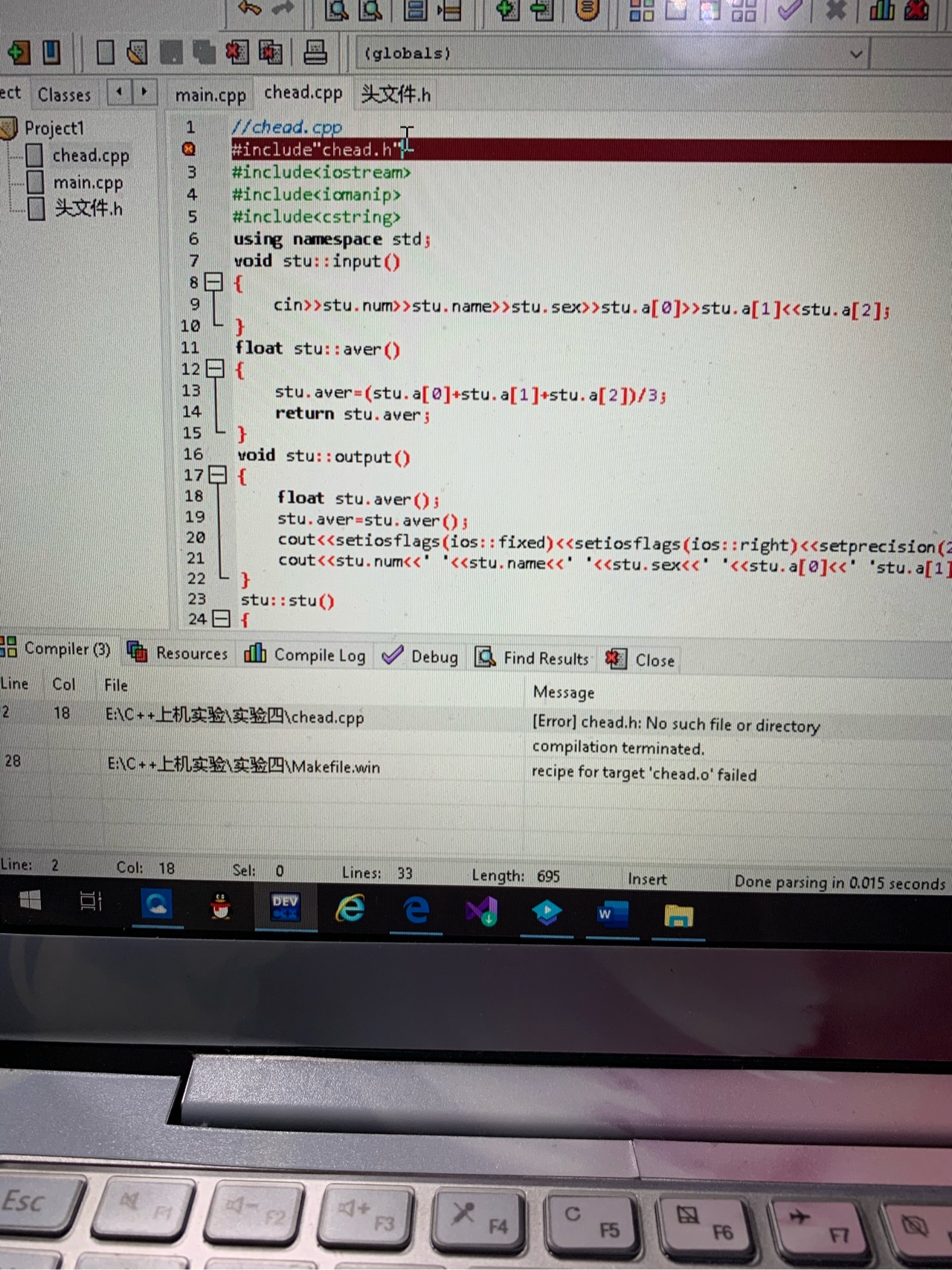Select main.cpp in project tree
This screenshot has width=952, height=1270.
tap(88, 182)
